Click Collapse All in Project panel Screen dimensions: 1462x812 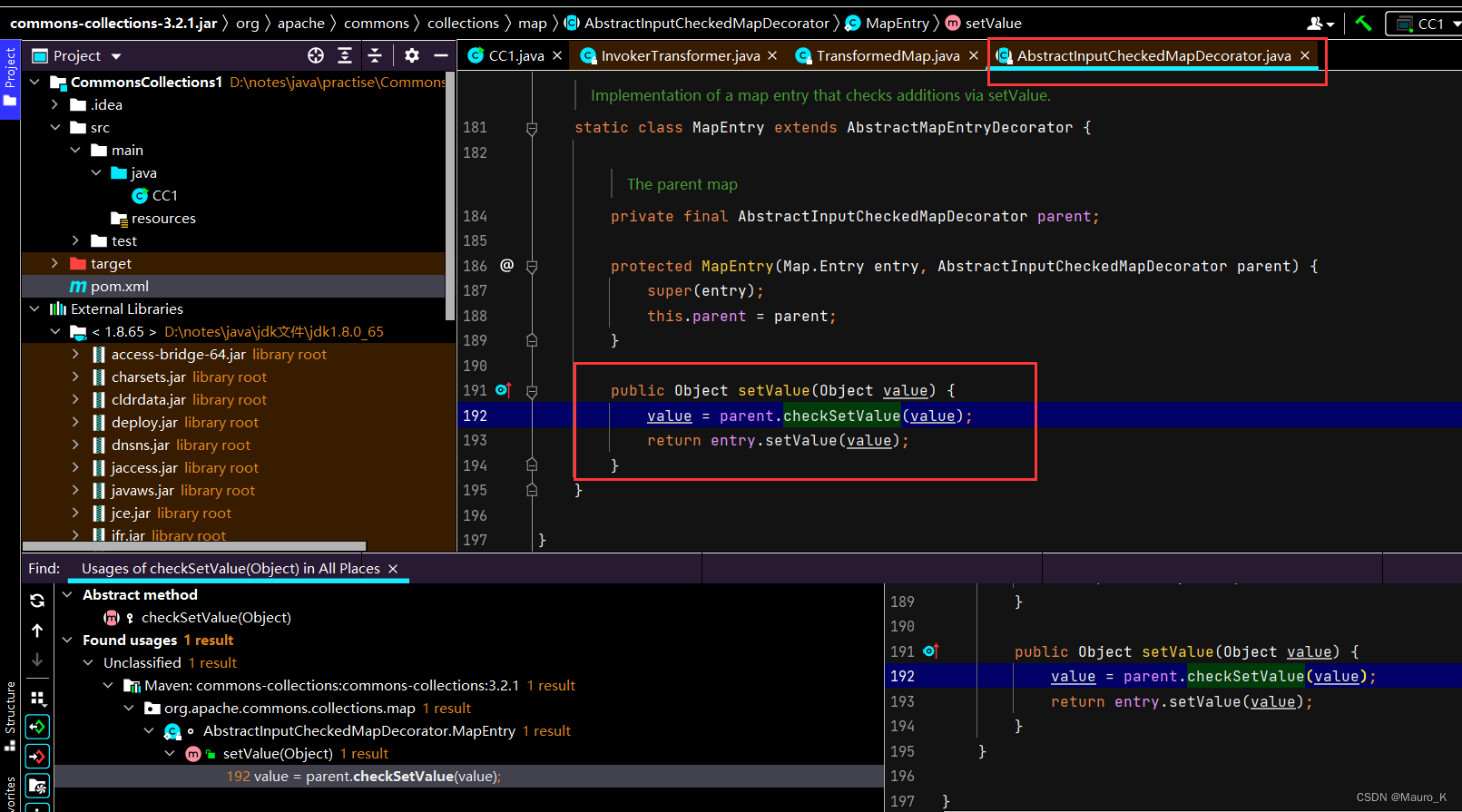[x=375, y=55]
